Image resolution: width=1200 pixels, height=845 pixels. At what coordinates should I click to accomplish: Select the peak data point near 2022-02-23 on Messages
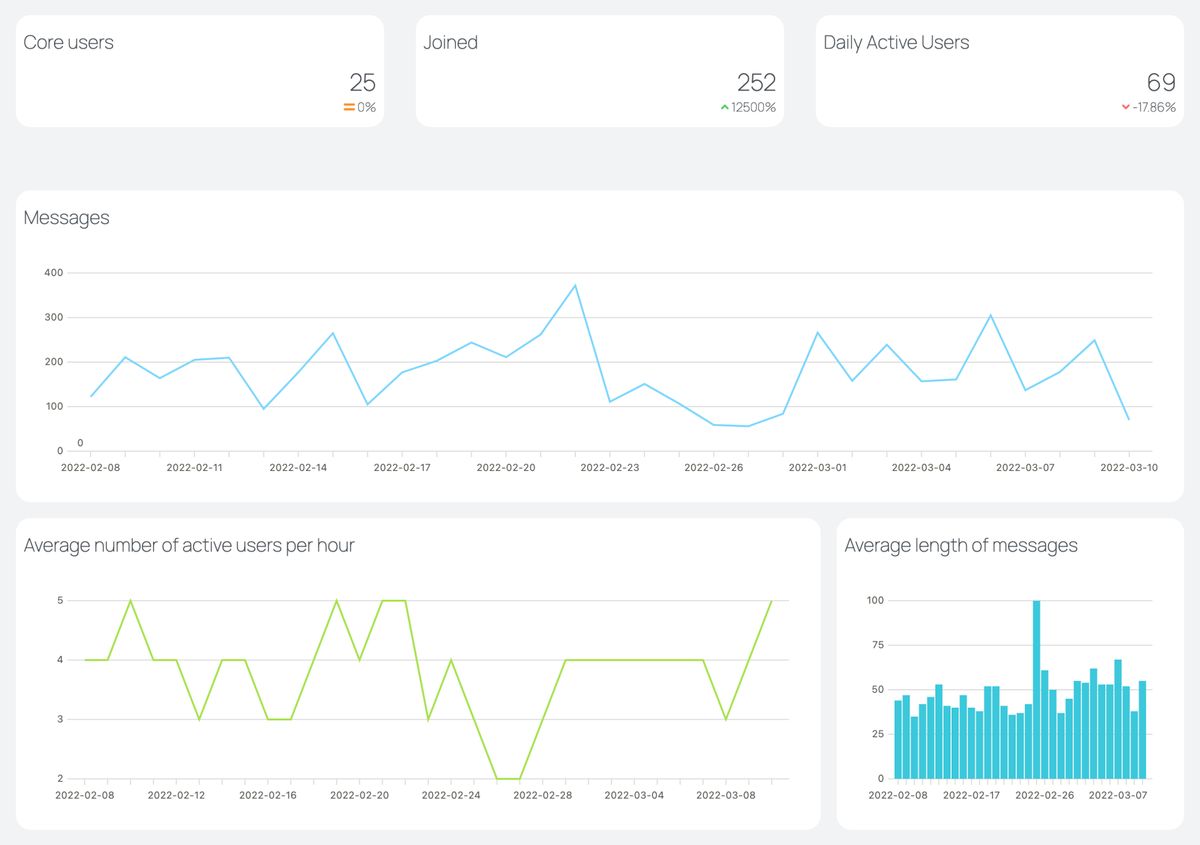click(x=575, y=284)
